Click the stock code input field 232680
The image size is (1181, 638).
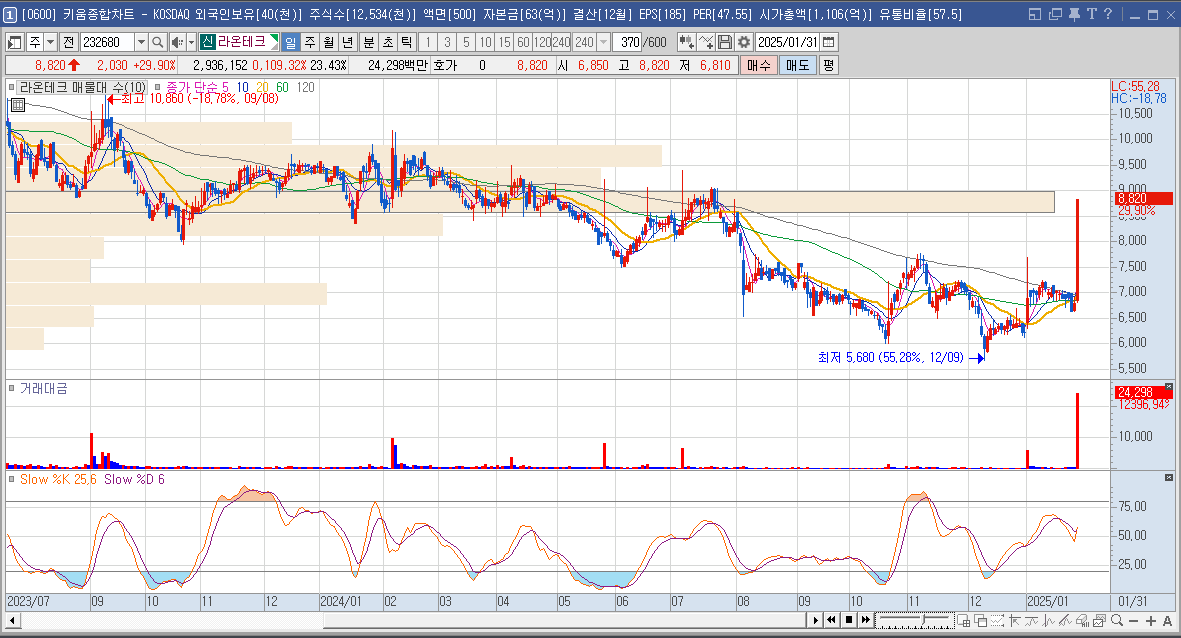point(107,42)
